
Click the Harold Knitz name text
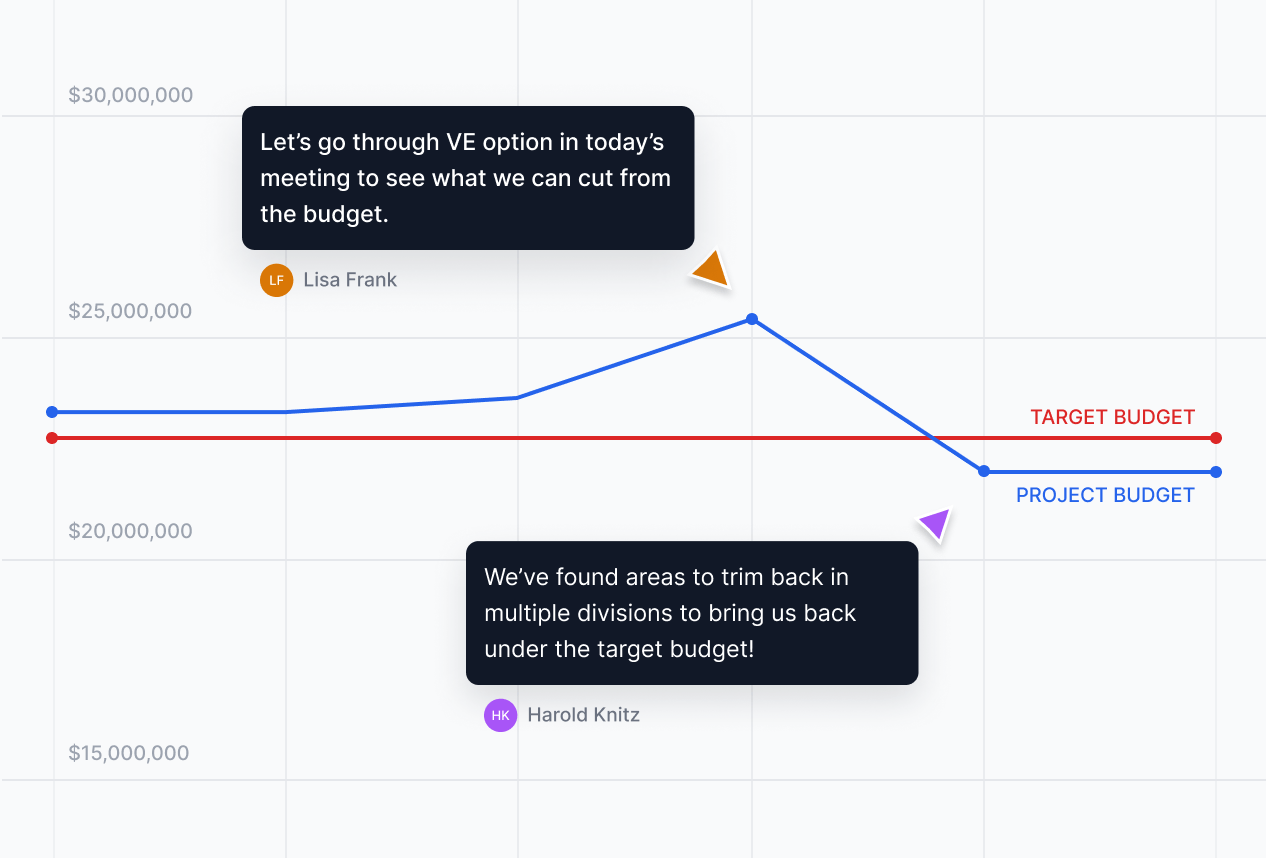(583, 715)
